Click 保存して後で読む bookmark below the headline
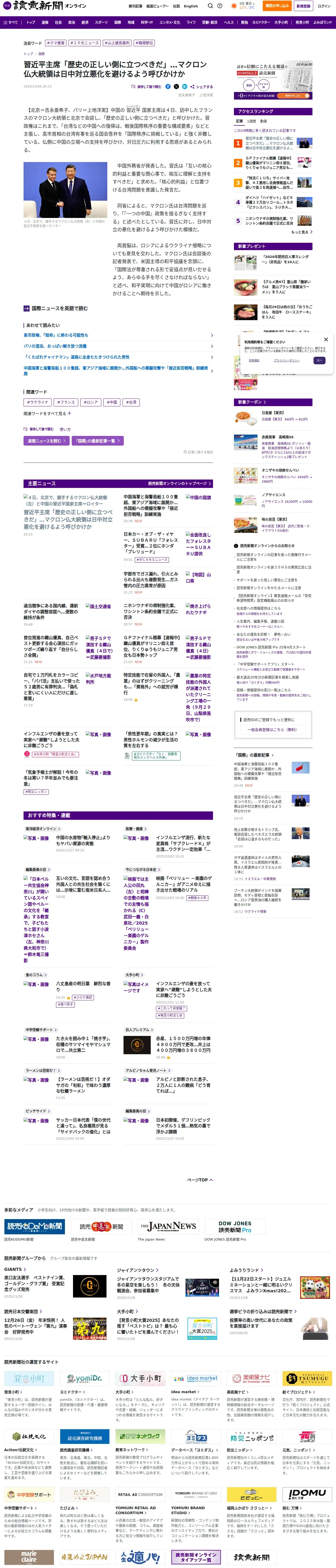The image size is (336, 1568). [146, 87]
